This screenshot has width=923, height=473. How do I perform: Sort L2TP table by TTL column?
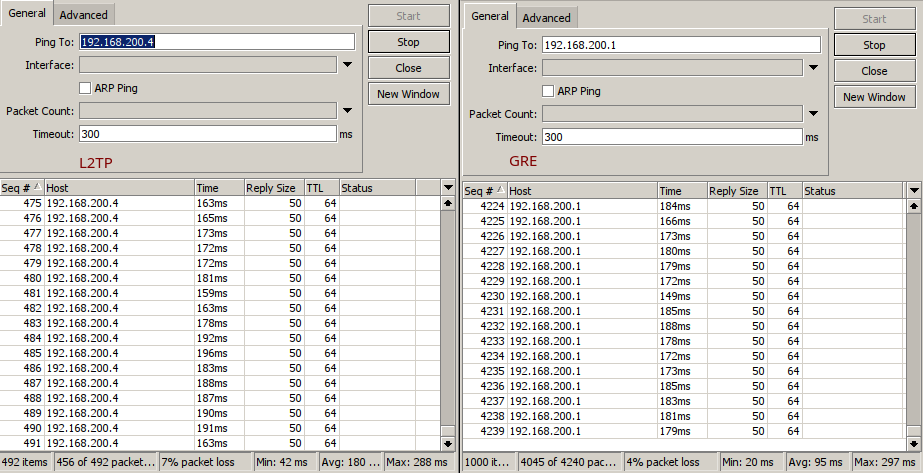click(x=322, y=188)
